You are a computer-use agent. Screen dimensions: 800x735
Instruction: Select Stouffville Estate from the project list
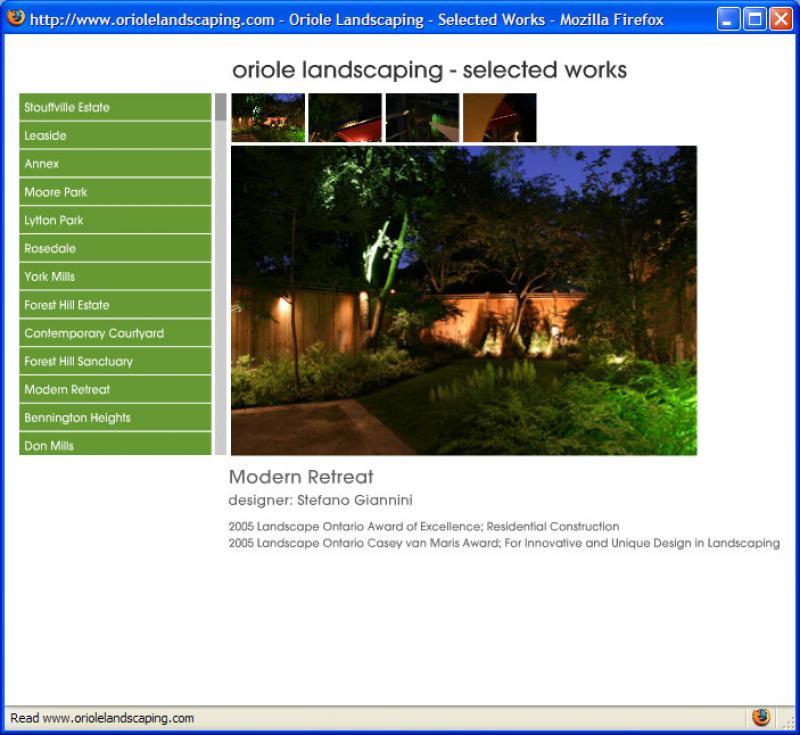115,107
